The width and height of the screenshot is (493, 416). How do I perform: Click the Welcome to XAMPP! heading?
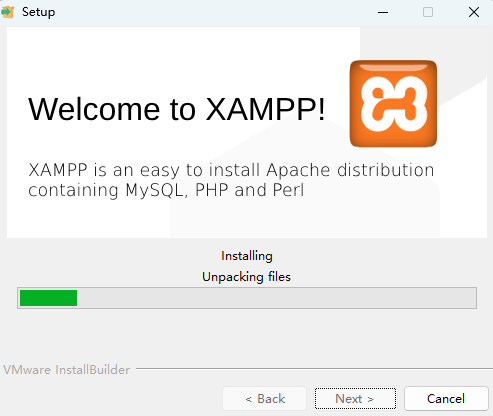click(x=176, y=109)
